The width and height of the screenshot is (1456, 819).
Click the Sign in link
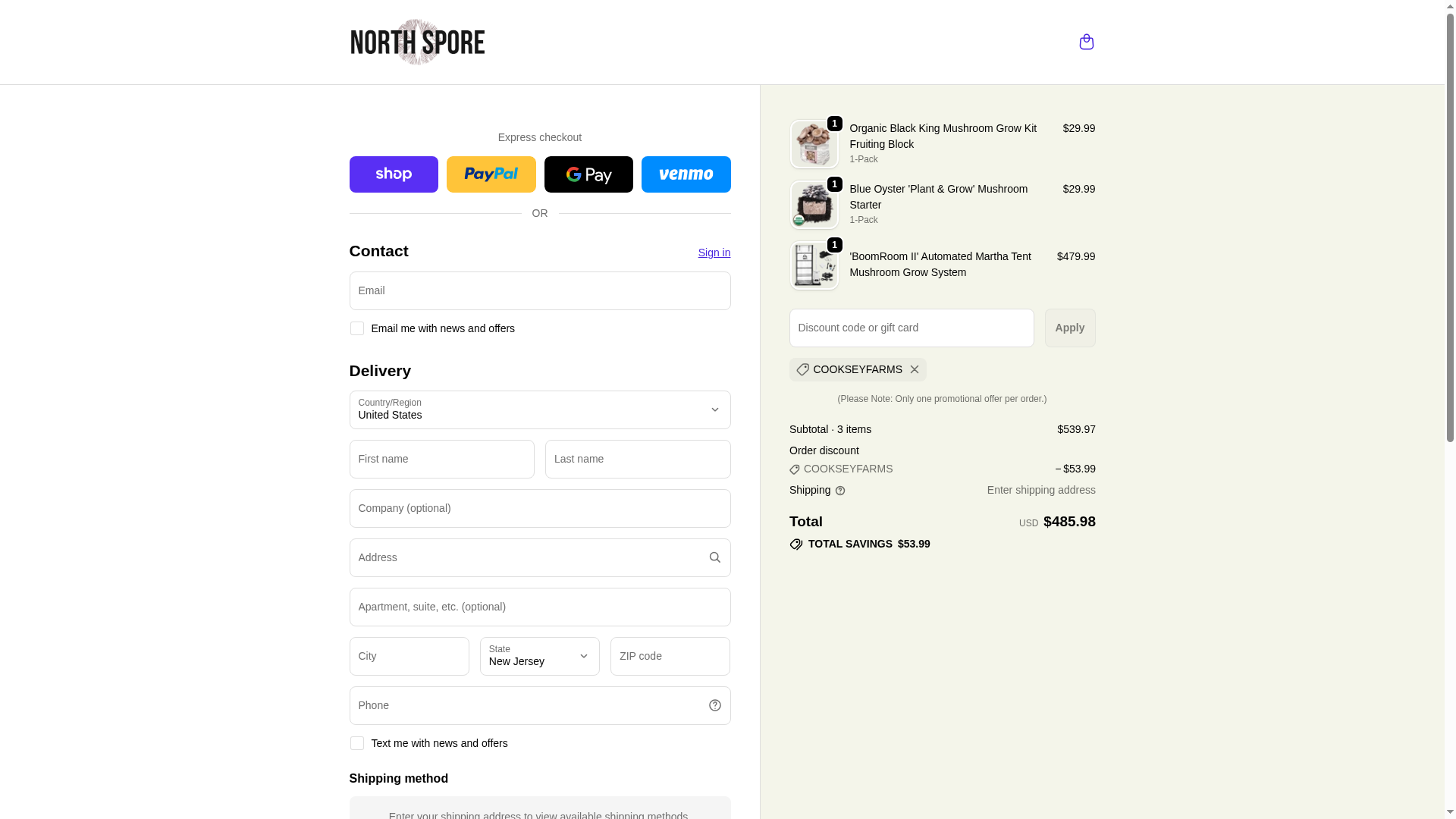coord(714,253)
